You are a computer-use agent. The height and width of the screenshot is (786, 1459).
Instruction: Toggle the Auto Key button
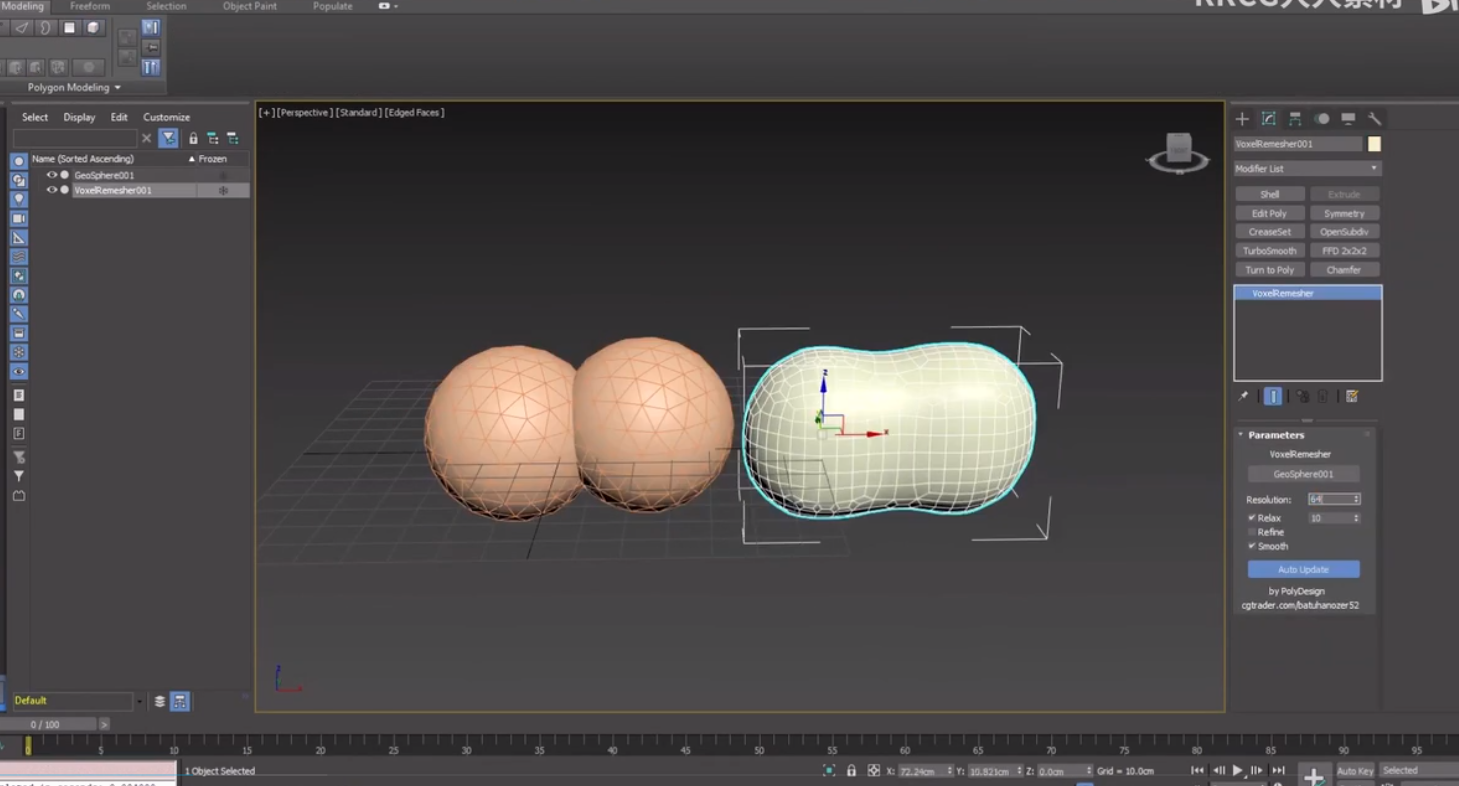tap(1355, 771)
